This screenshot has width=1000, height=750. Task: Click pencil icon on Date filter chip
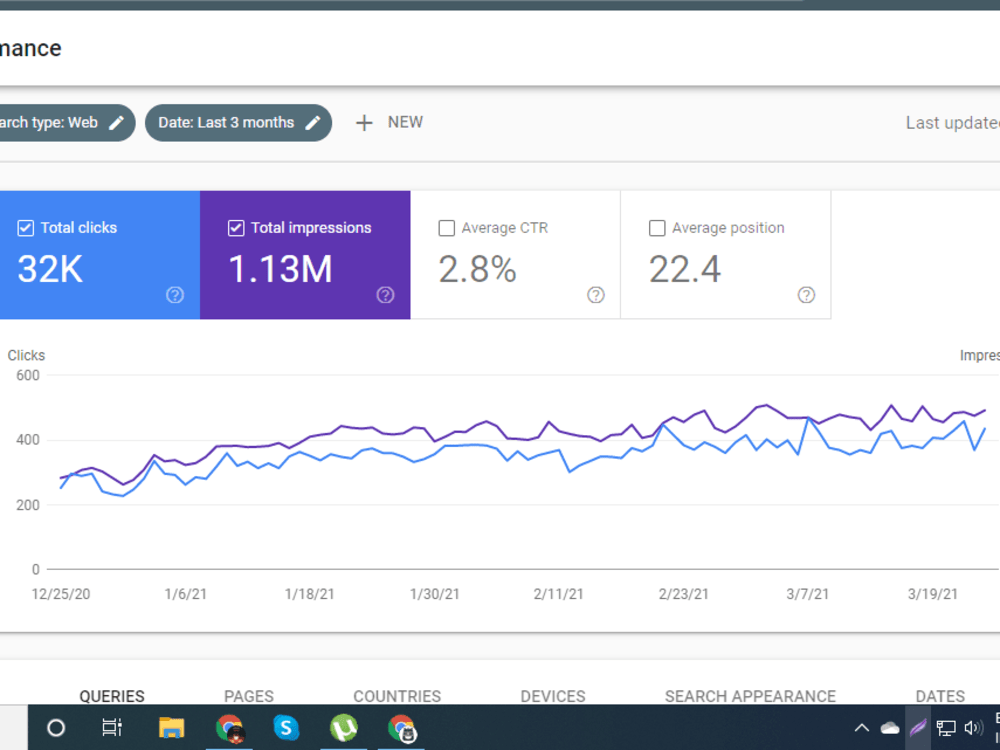point(312,122)
